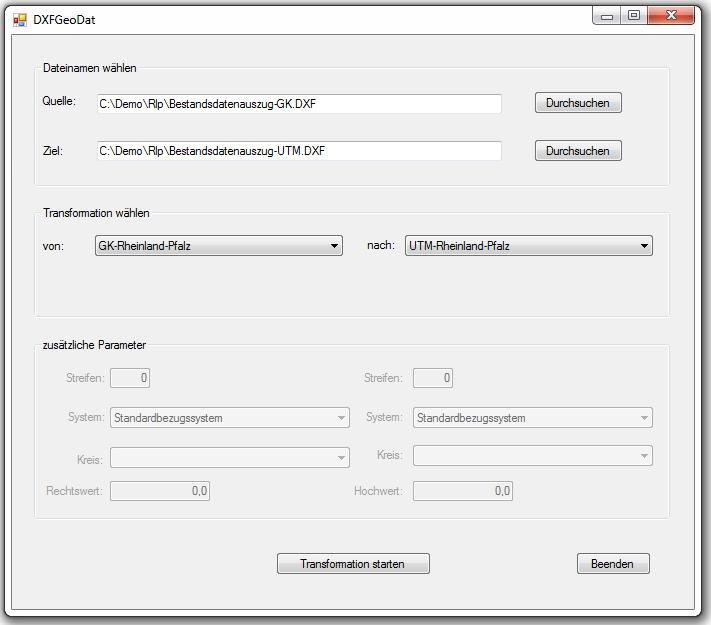
Task: Click into the Hochwert value field
Action: click(463, 491)
